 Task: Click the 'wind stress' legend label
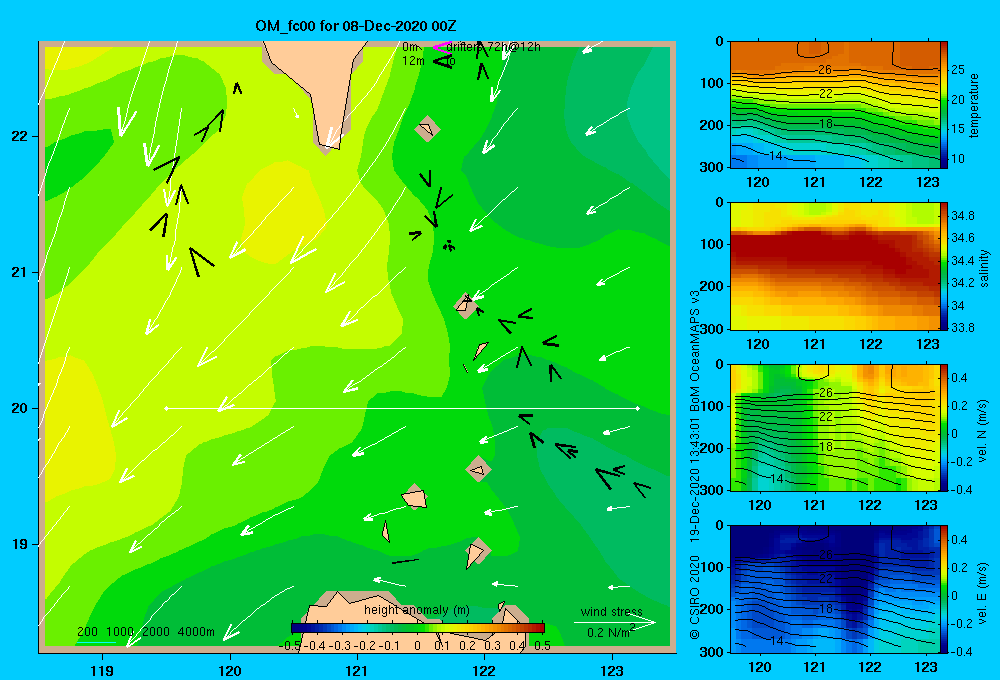(611, 611)
